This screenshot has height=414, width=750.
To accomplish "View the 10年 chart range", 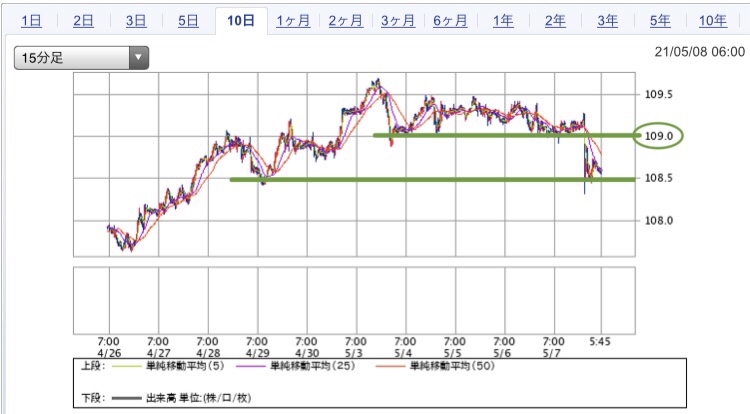I will 713,21.
